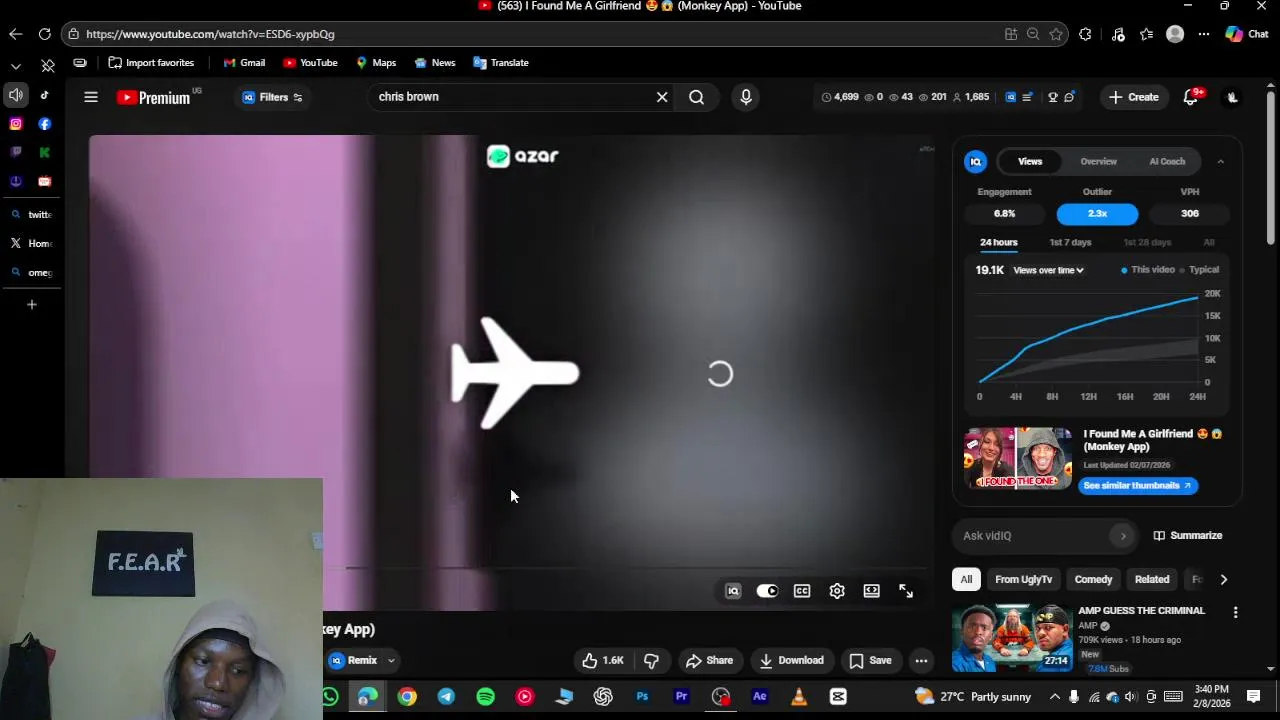Start voice search with the microphone

click(745, 97)
